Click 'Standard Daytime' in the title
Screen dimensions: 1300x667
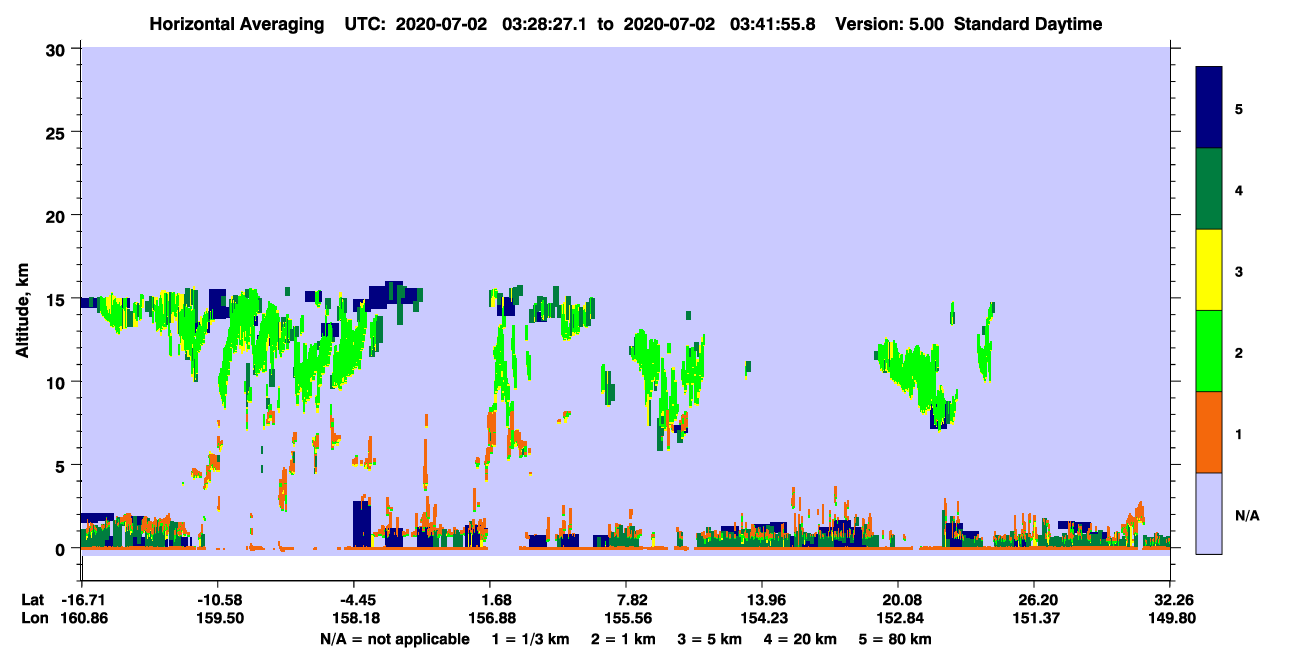point(1028,24)
